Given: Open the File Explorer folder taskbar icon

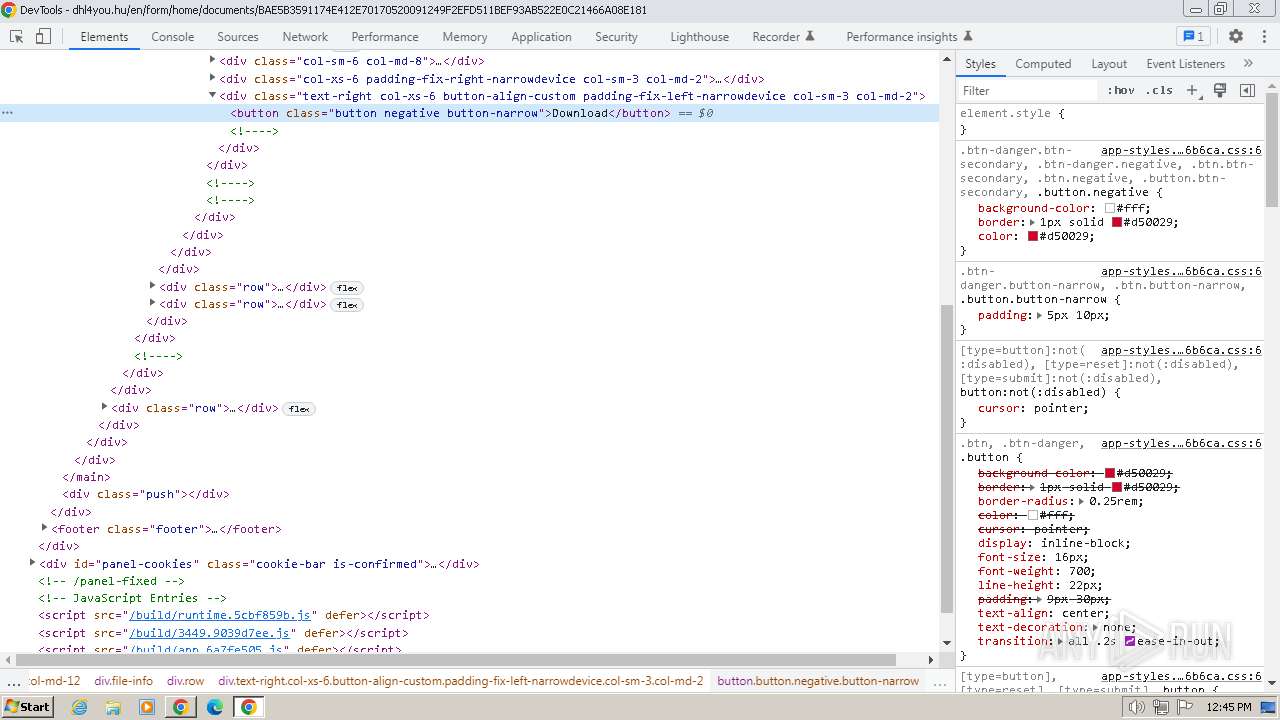Looking at the screenshot, I should click(113, 707).
